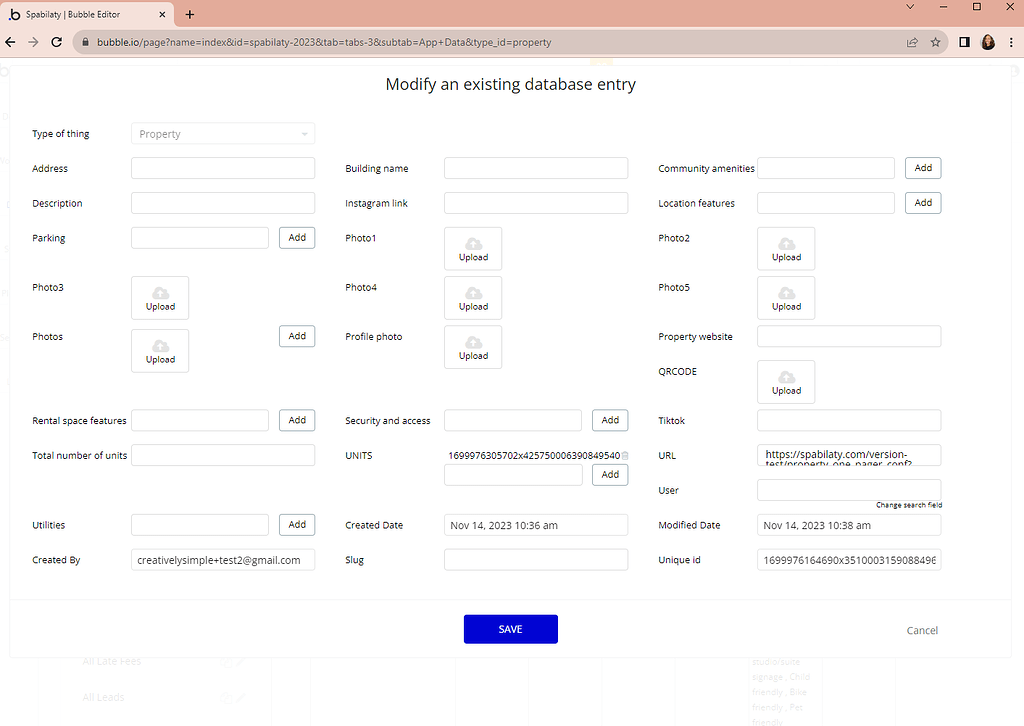This screenshot has width=1024, height=726.
Task: Upload a Profile photo
Action: coord(472,346)
